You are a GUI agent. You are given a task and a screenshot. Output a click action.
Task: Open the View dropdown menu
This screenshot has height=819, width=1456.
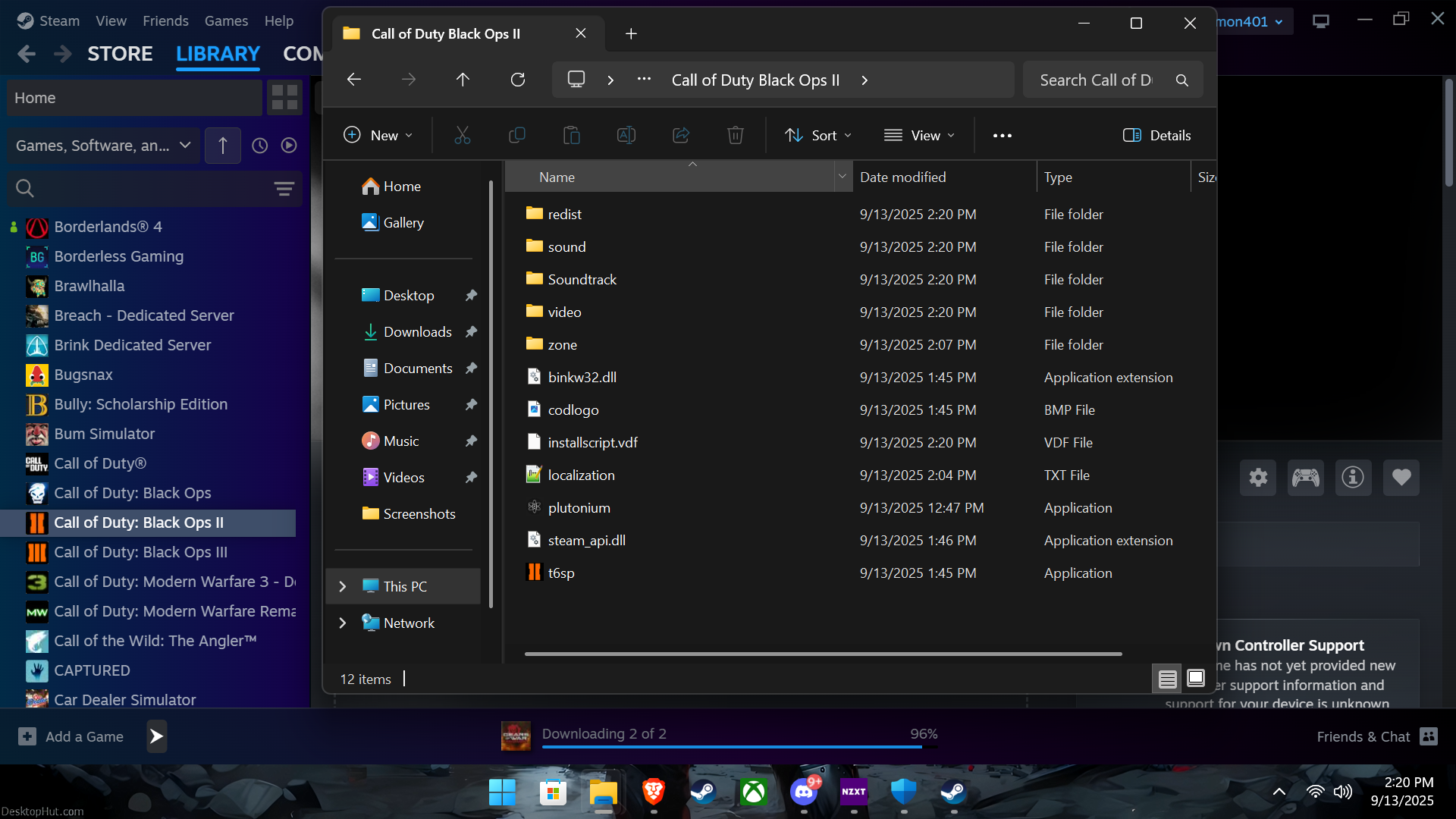[920, 136]
